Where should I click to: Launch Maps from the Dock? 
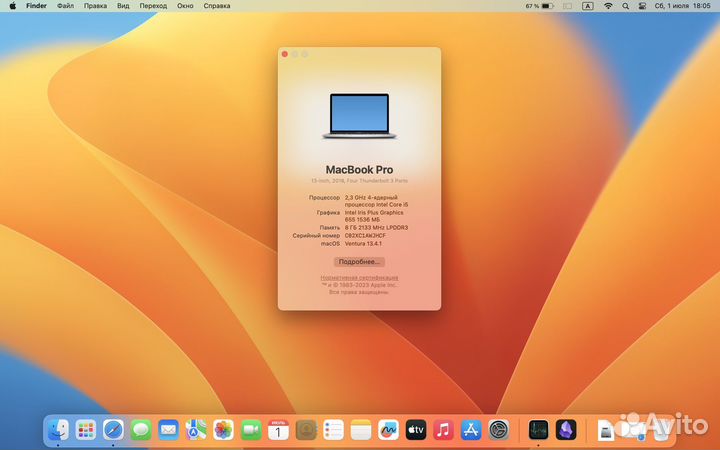(x=196, y=430)
